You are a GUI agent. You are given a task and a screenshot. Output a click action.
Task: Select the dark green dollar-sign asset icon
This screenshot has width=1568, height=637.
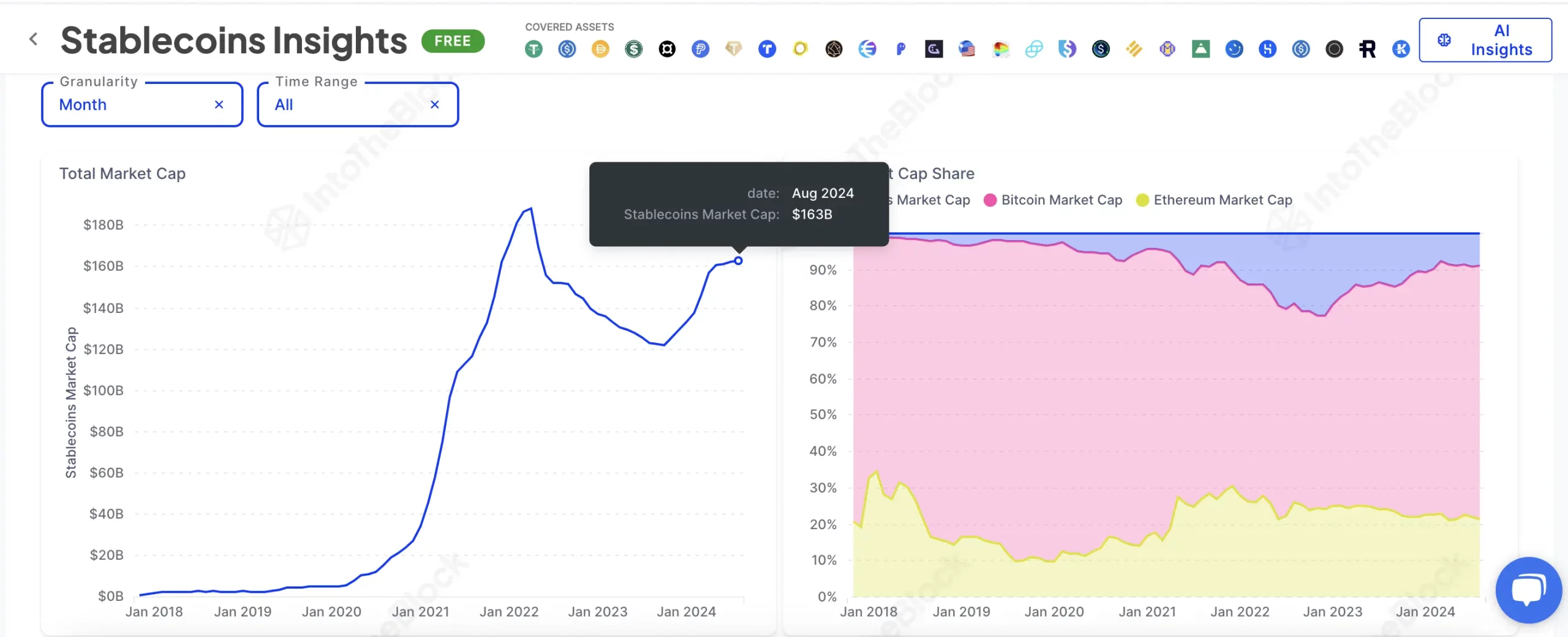pyautogui.click(x=634, y=49)
